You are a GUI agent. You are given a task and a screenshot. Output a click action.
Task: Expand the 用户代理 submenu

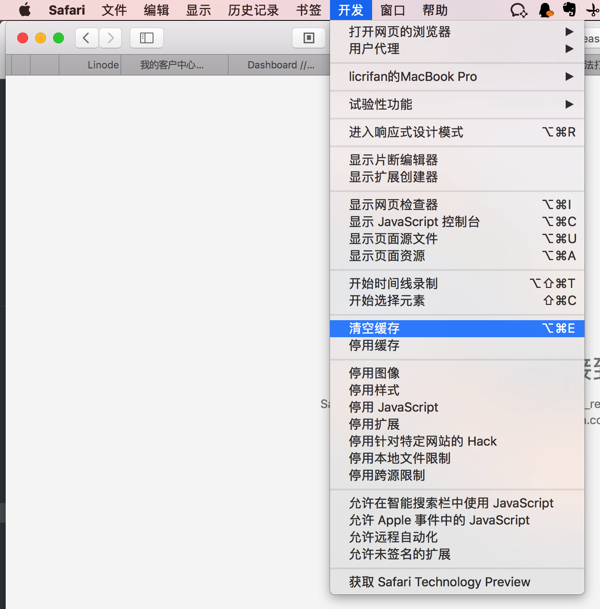(x=457, y=49)
